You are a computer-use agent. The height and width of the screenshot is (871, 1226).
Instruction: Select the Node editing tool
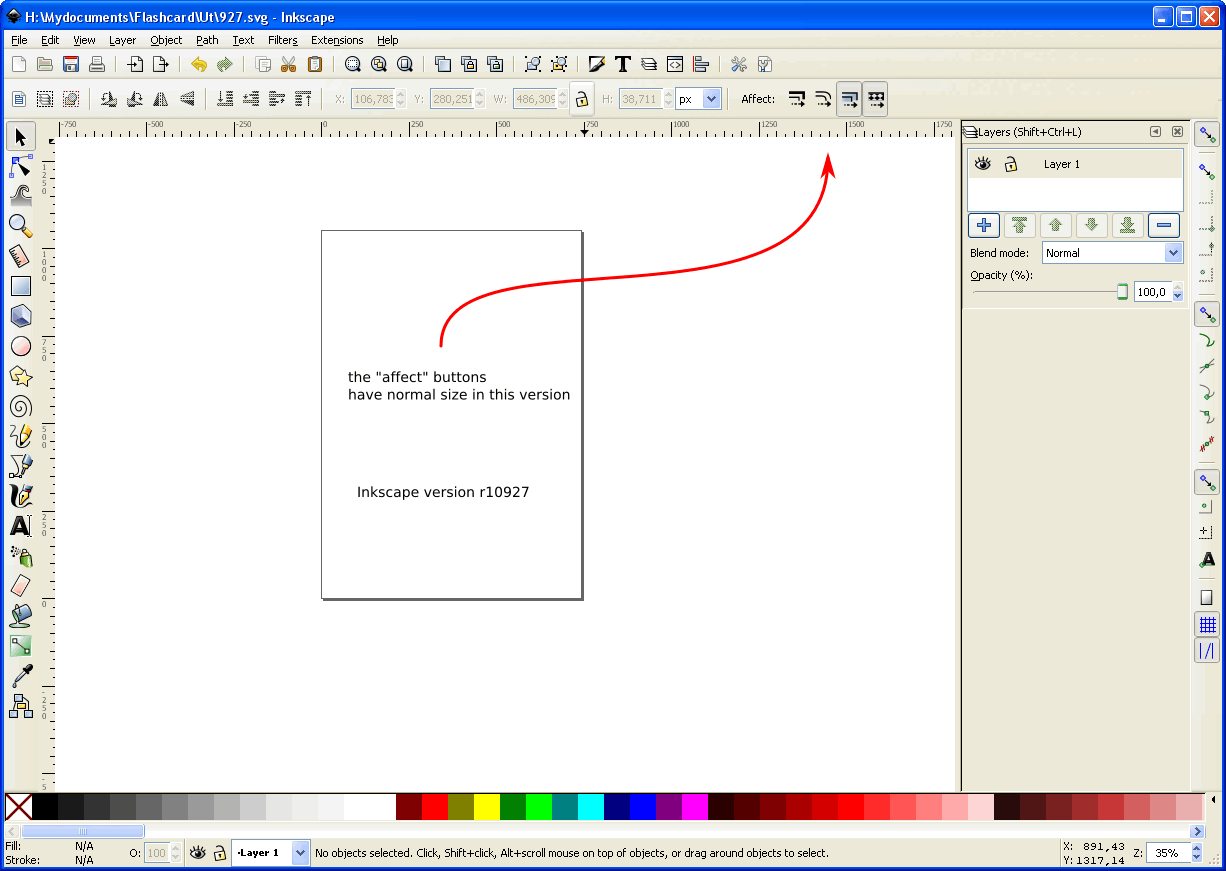pos(20,166)
